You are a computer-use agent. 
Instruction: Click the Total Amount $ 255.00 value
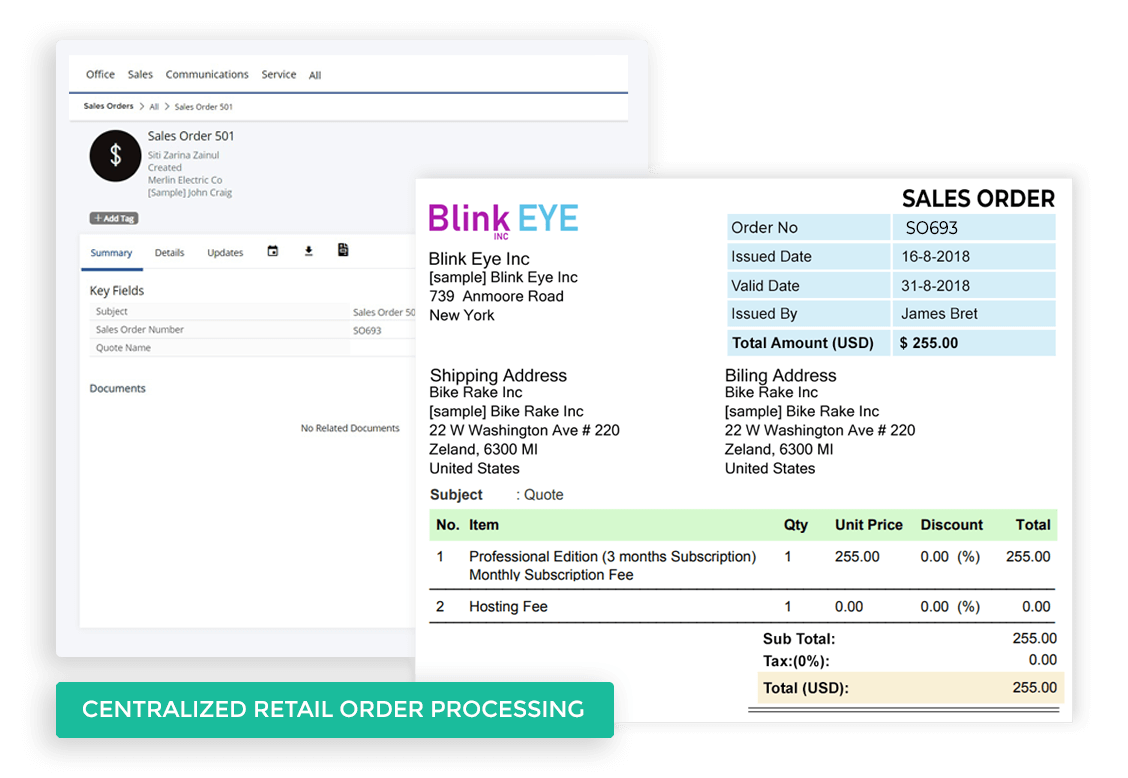click(929, 343)
